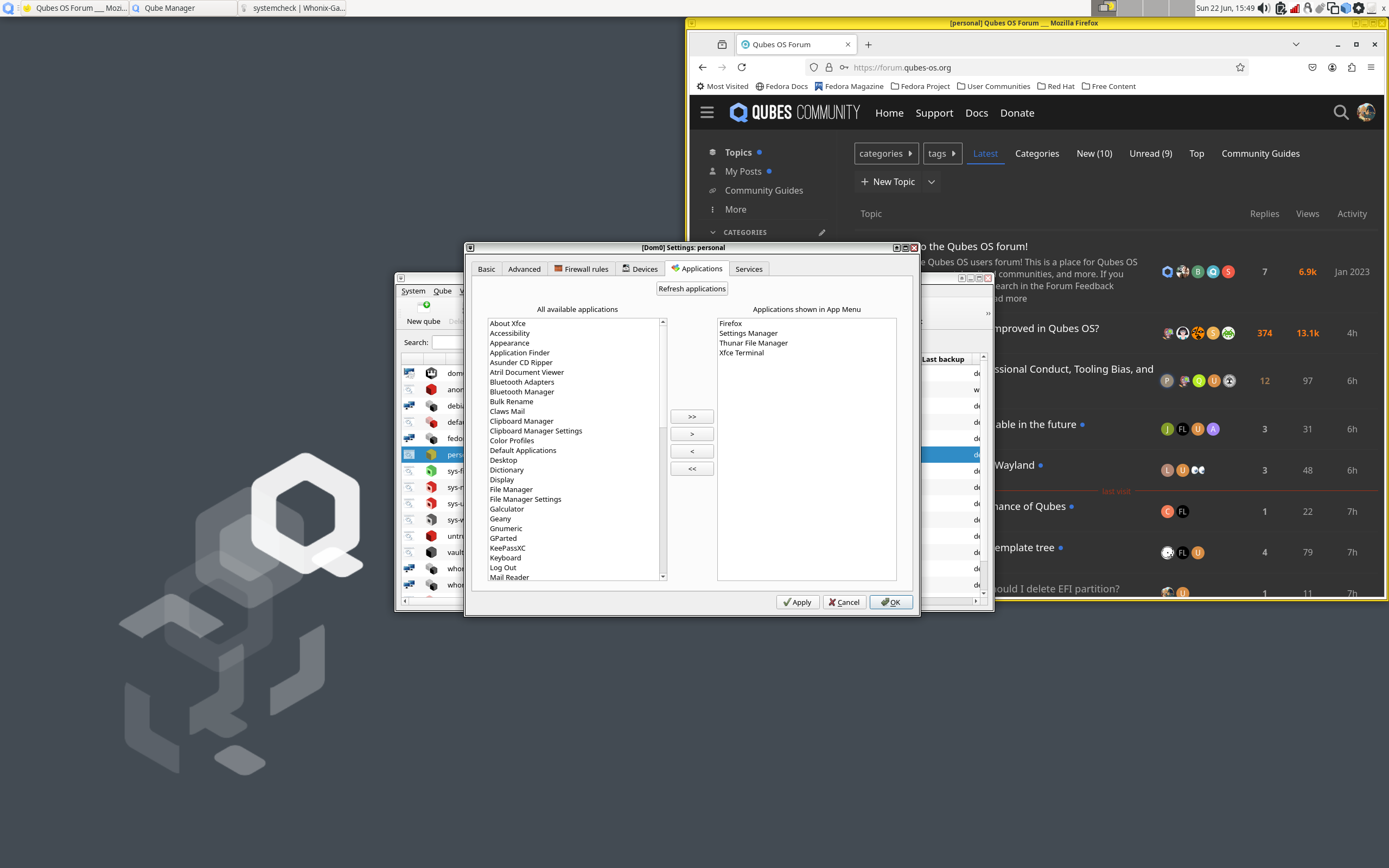The width and height of the screenshot is (1389, 868).
Task: Open the blue cube Qubes Domains tray icon
Action: 1346,8
